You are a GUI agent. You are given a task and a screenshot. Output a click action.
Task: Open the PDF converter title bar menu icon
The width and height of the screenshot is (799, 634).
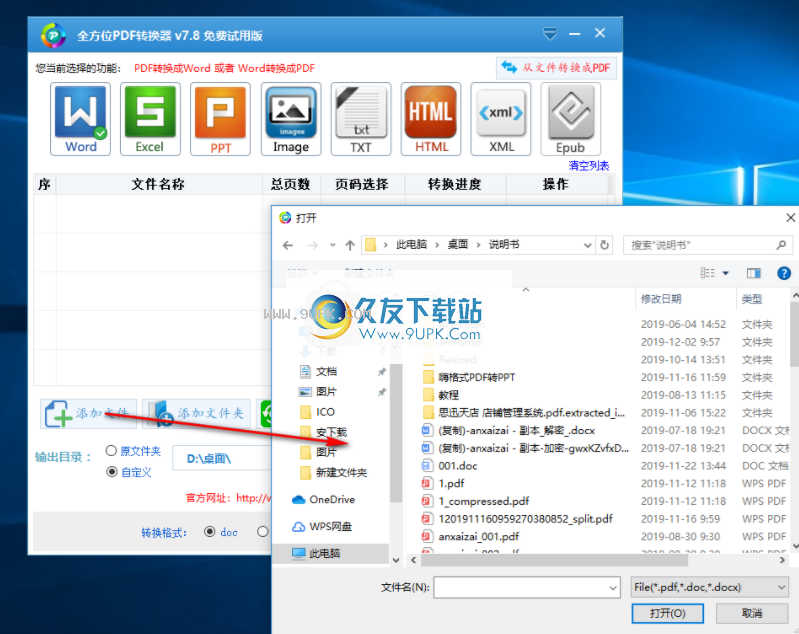click(x=550, y=34)
